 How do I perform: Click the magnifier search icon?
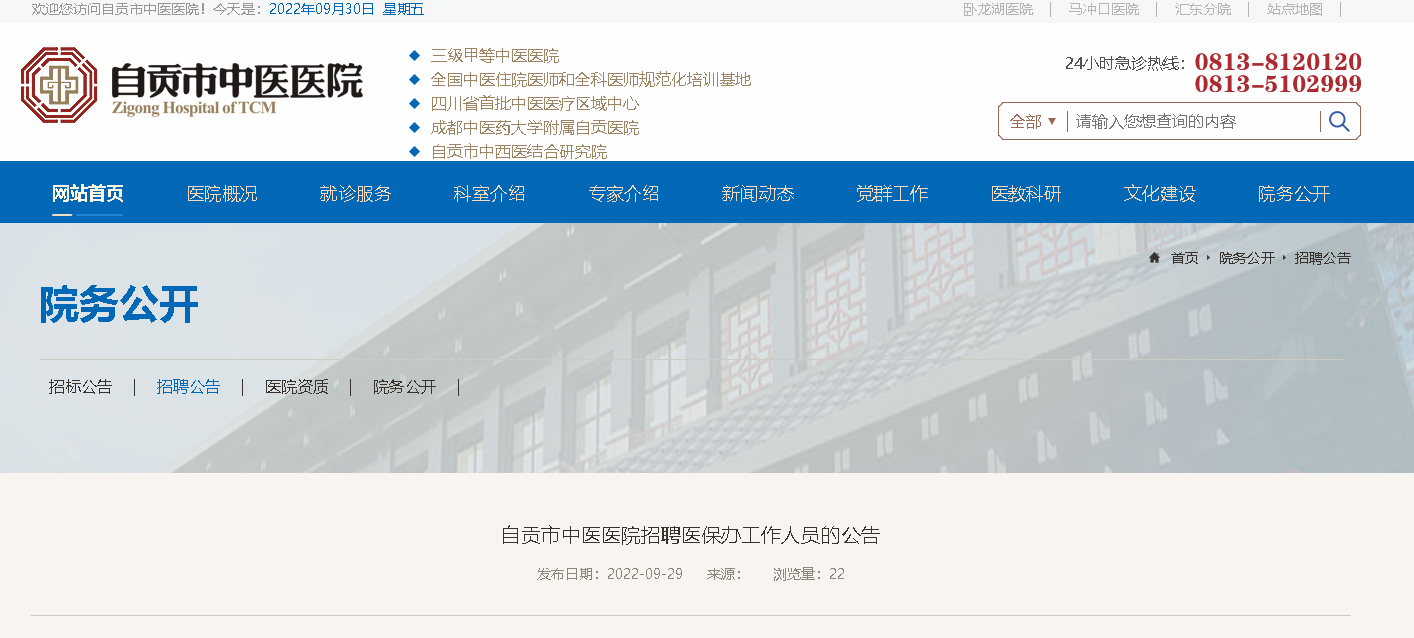click(1339, 122)
